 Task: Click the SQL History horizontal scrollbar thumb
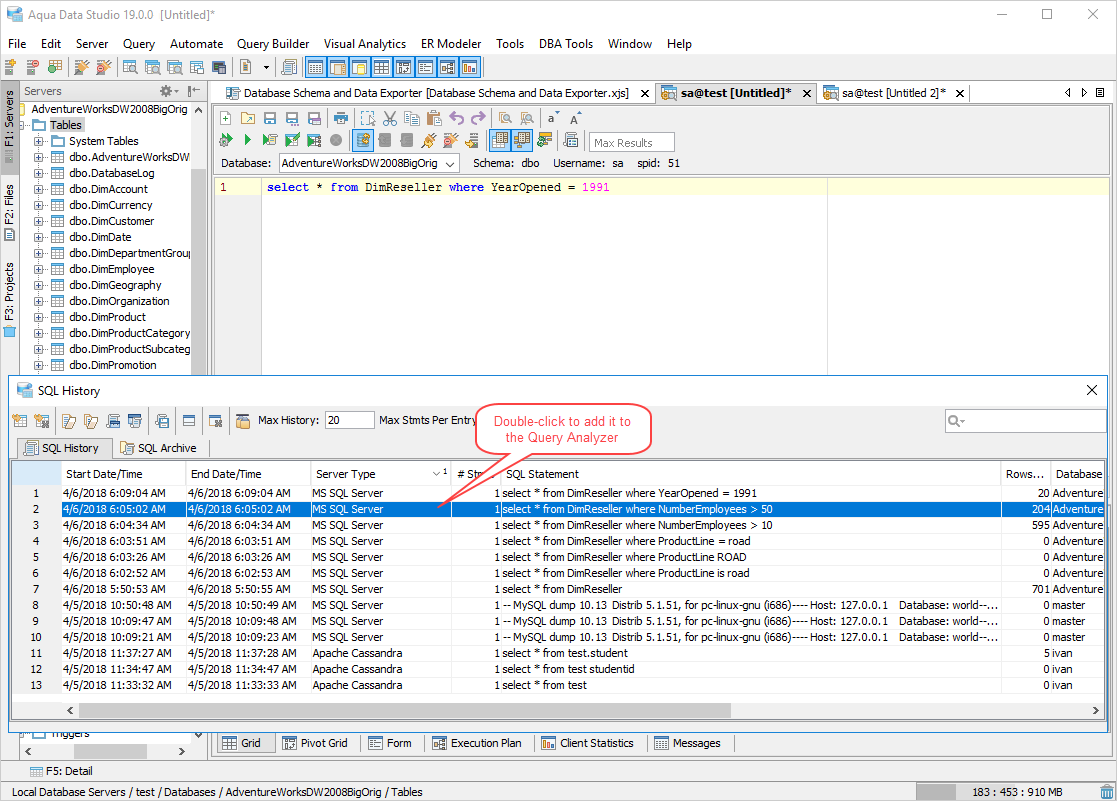point(405,710)
